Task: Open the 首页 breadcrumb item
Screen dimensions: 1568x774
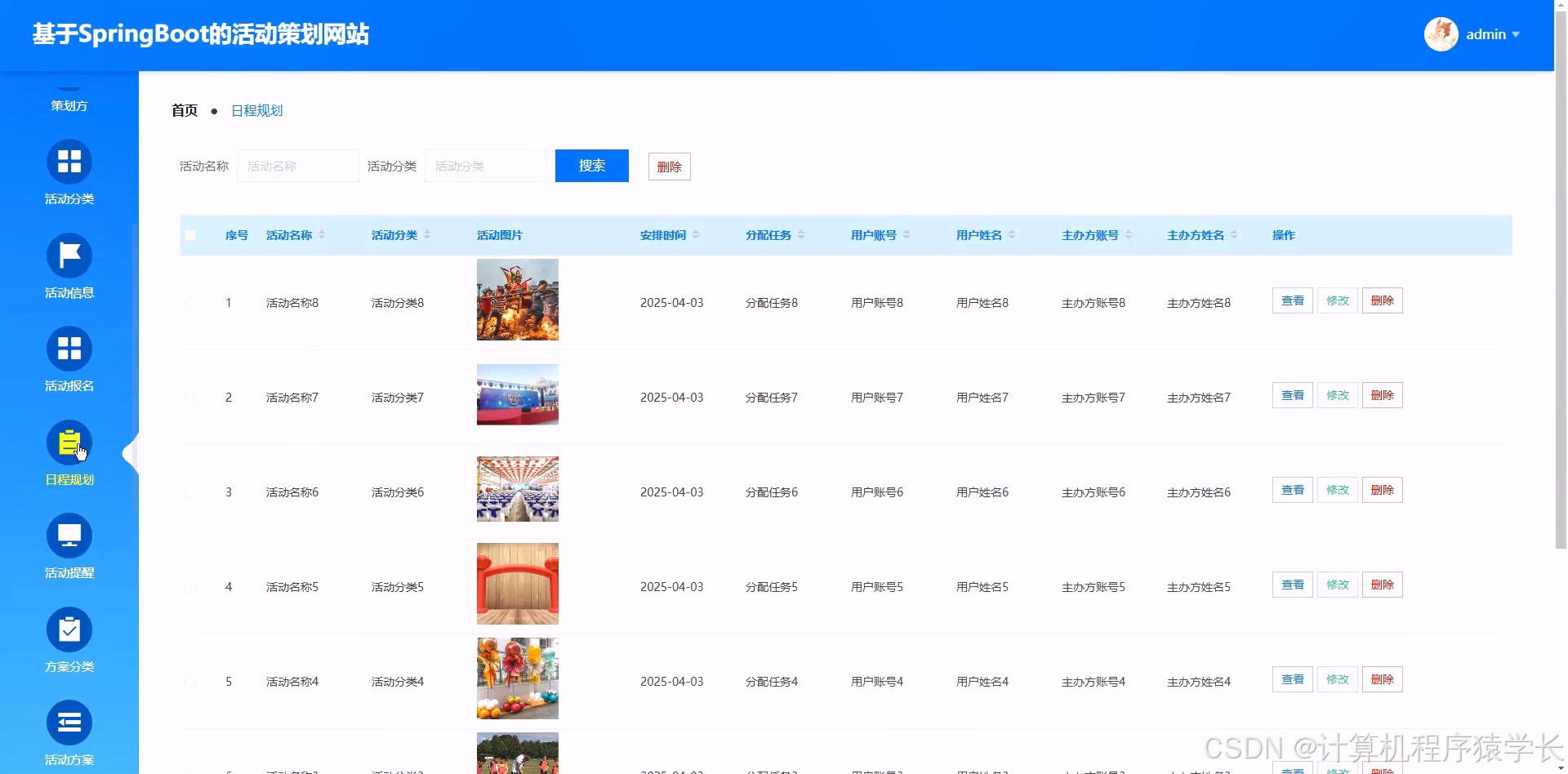Action: click(184, 110)
